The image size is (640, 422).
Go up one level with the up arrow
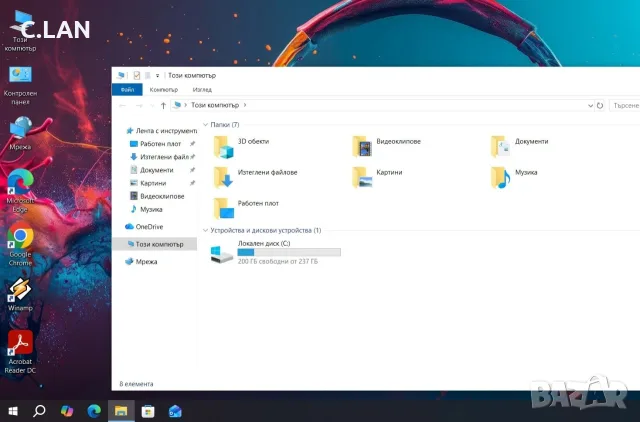pyautogui.click(x=163, y=106)
